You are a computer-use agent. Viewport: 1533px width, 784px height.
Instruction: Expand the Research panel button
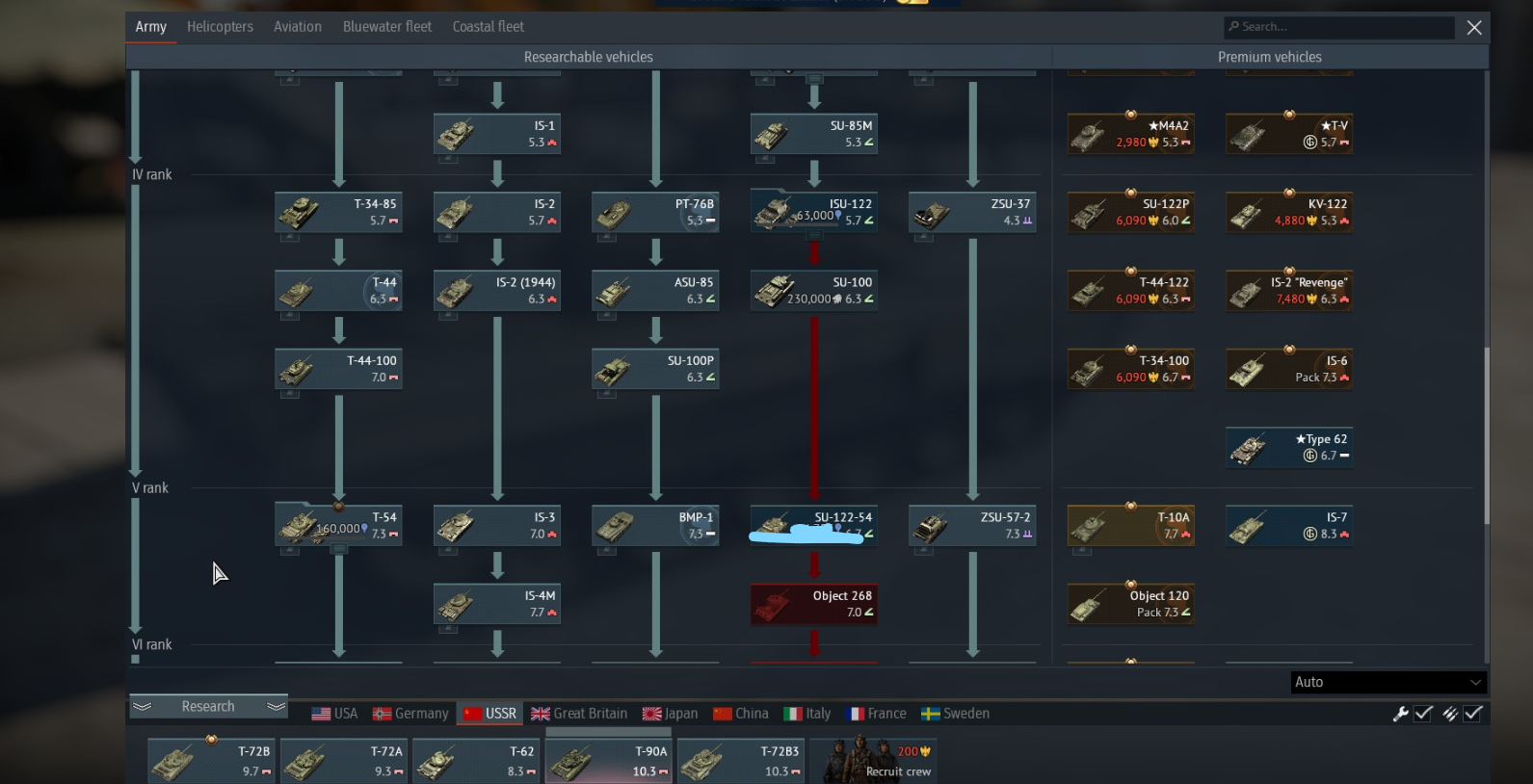pos(208,707)
